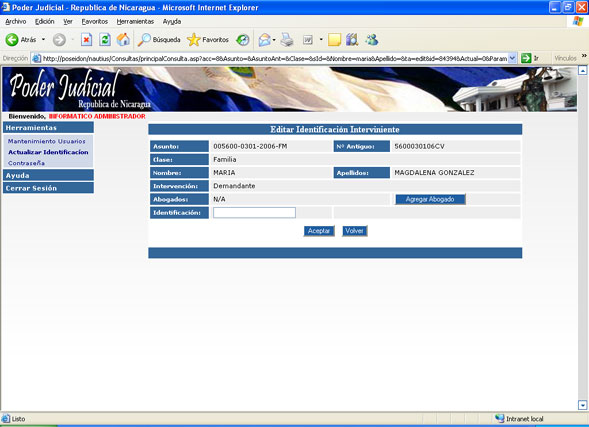Expand the Vínculos links chevron
Viewport: 589px width, 427px height.
584,56
